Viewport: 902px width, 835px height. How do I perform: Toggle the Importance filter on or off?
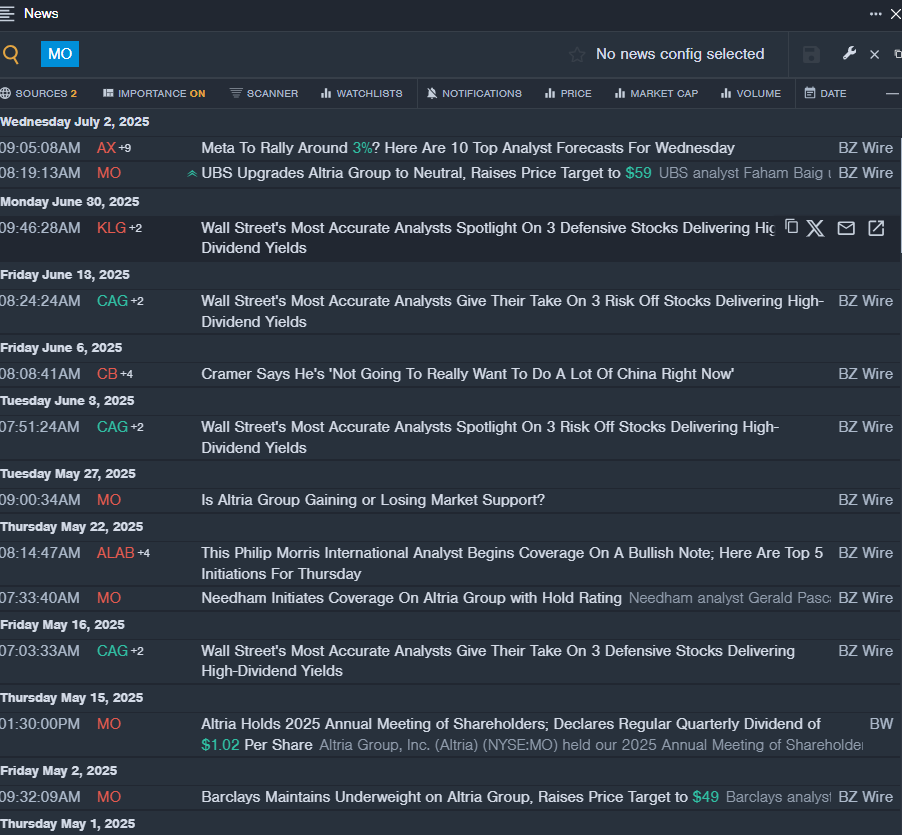click(x=154, y=94)
